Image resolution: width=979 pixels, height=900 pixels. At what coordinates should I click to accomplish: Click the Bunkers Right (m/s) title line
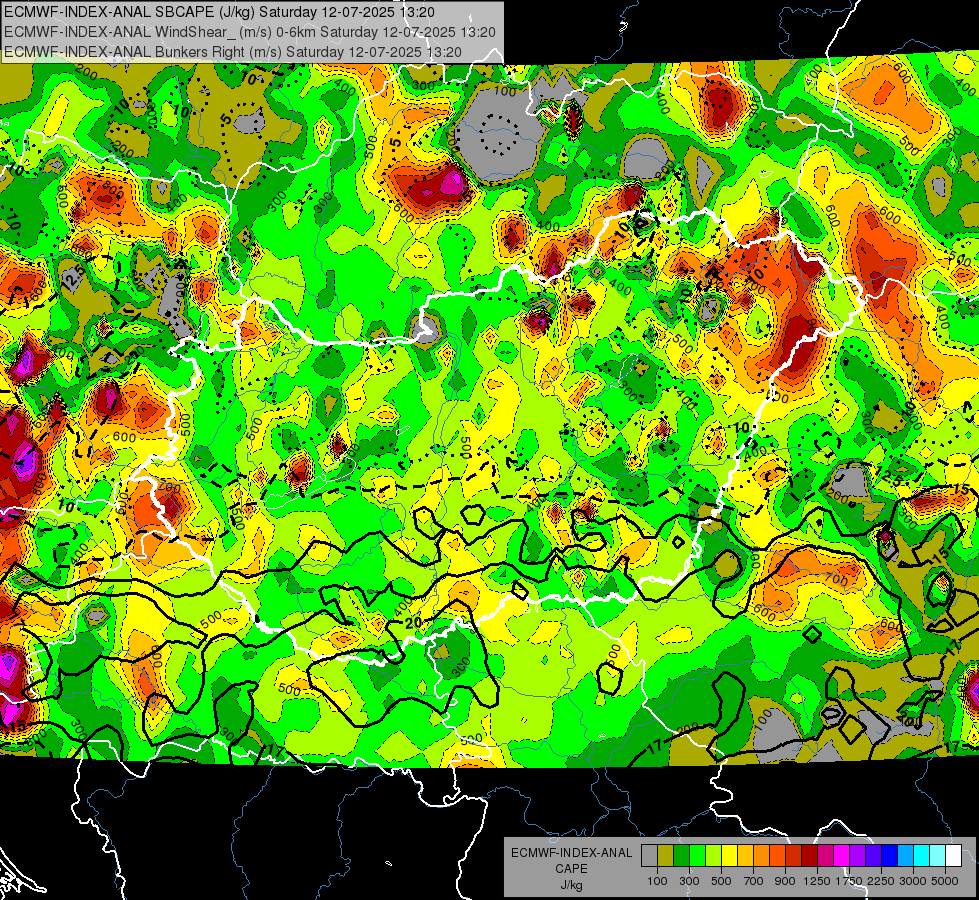(x=232, y=52)
